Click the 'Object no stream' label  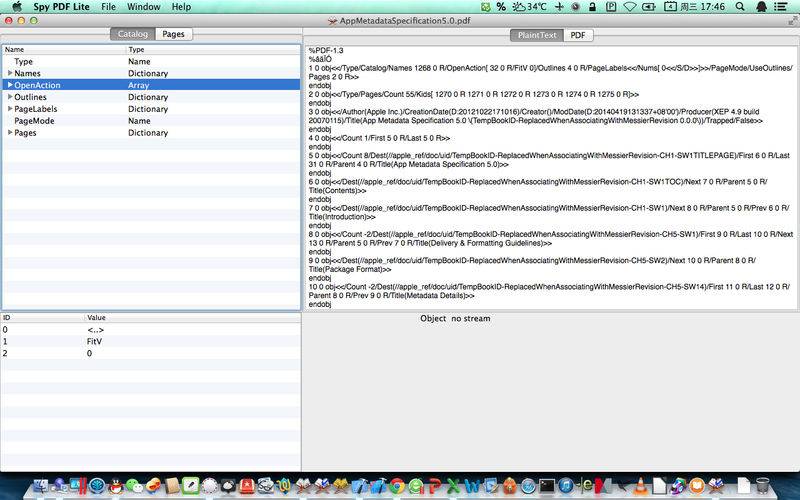point(455,318)
